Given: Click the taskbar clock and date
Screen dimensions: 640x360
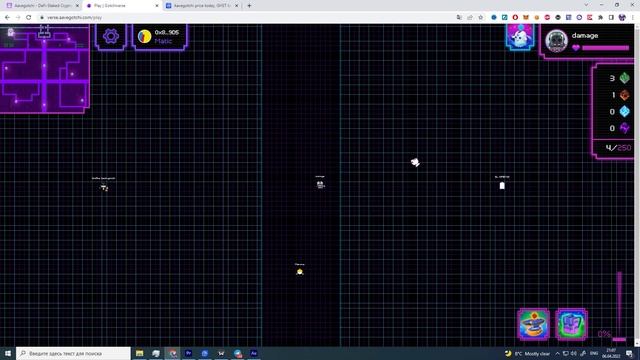Looking at the screenshot, I should pos(611,353).
